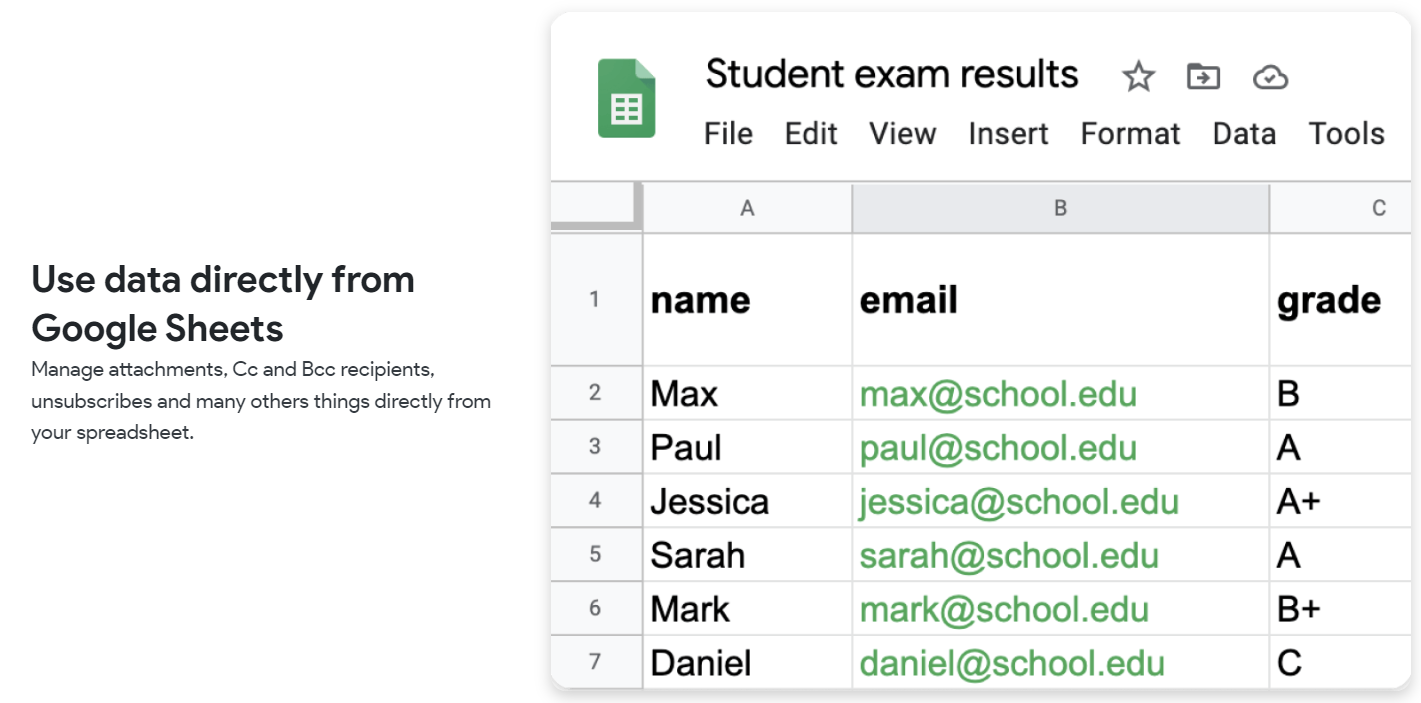Open the View menu

click(x=902, y=134)
